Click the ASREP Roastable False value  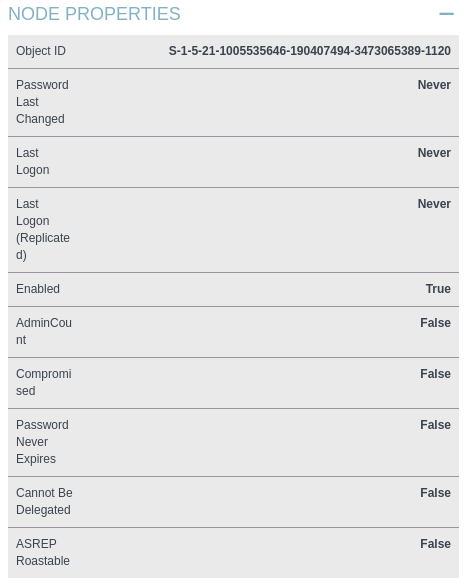[x=435, y=544]
